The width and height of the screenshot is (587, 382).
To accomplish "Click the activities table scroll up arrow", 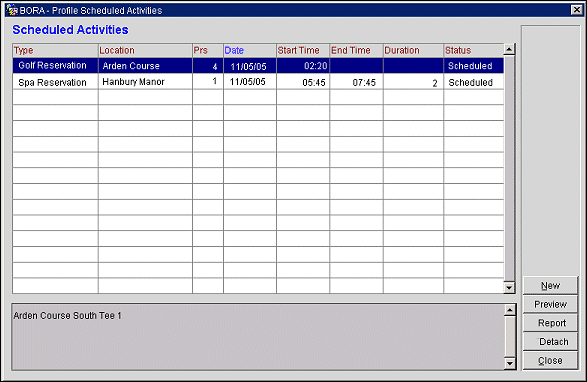I will pyautogui.click(x=509, y=49).
